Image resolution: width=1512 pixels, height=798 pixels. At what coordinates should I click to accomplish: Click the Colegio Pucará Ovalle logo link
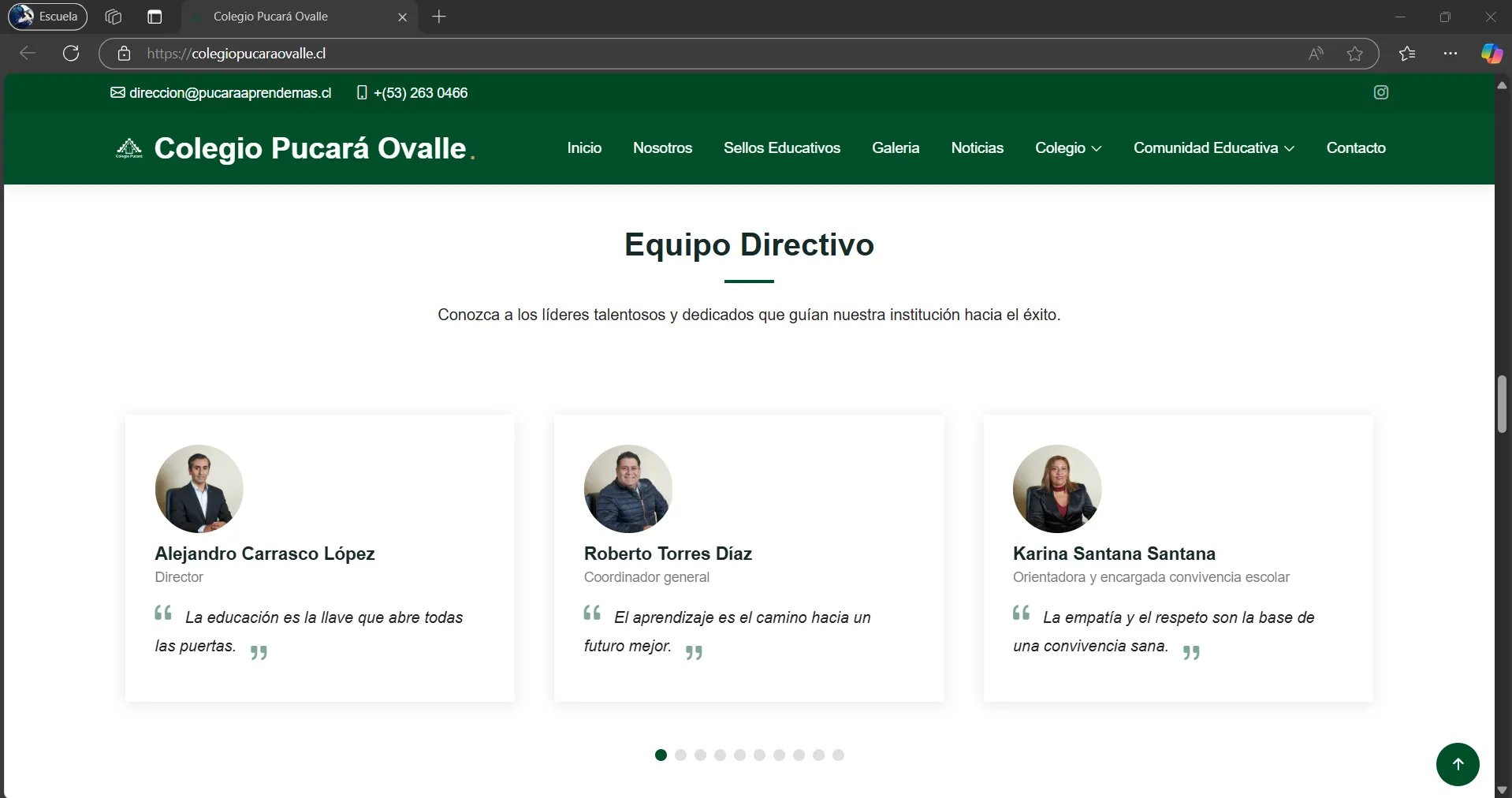[x=296, y=148]
